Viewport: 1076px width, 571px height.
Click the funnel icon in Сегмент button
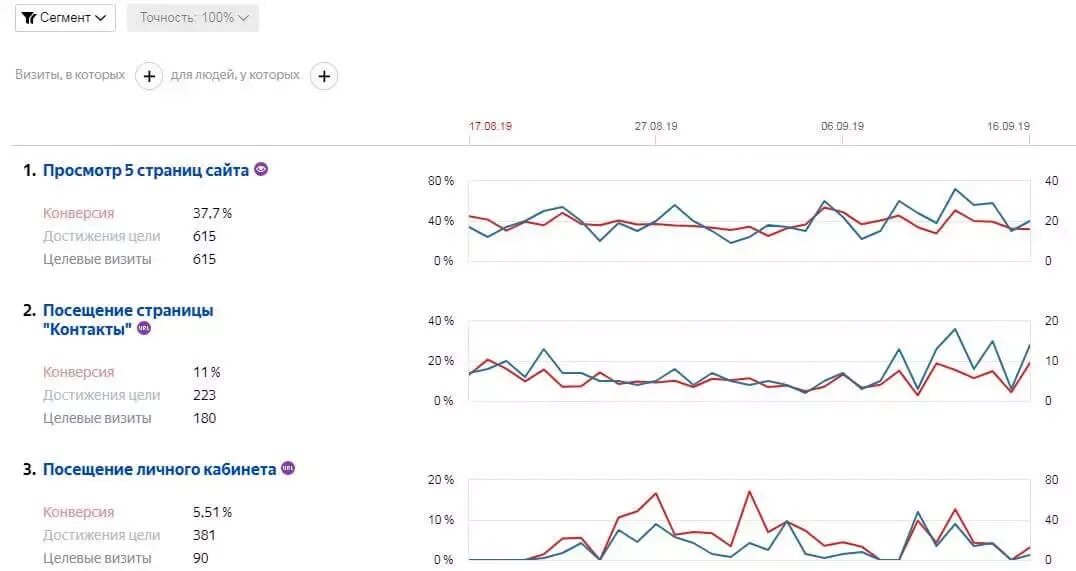[29, 18]
